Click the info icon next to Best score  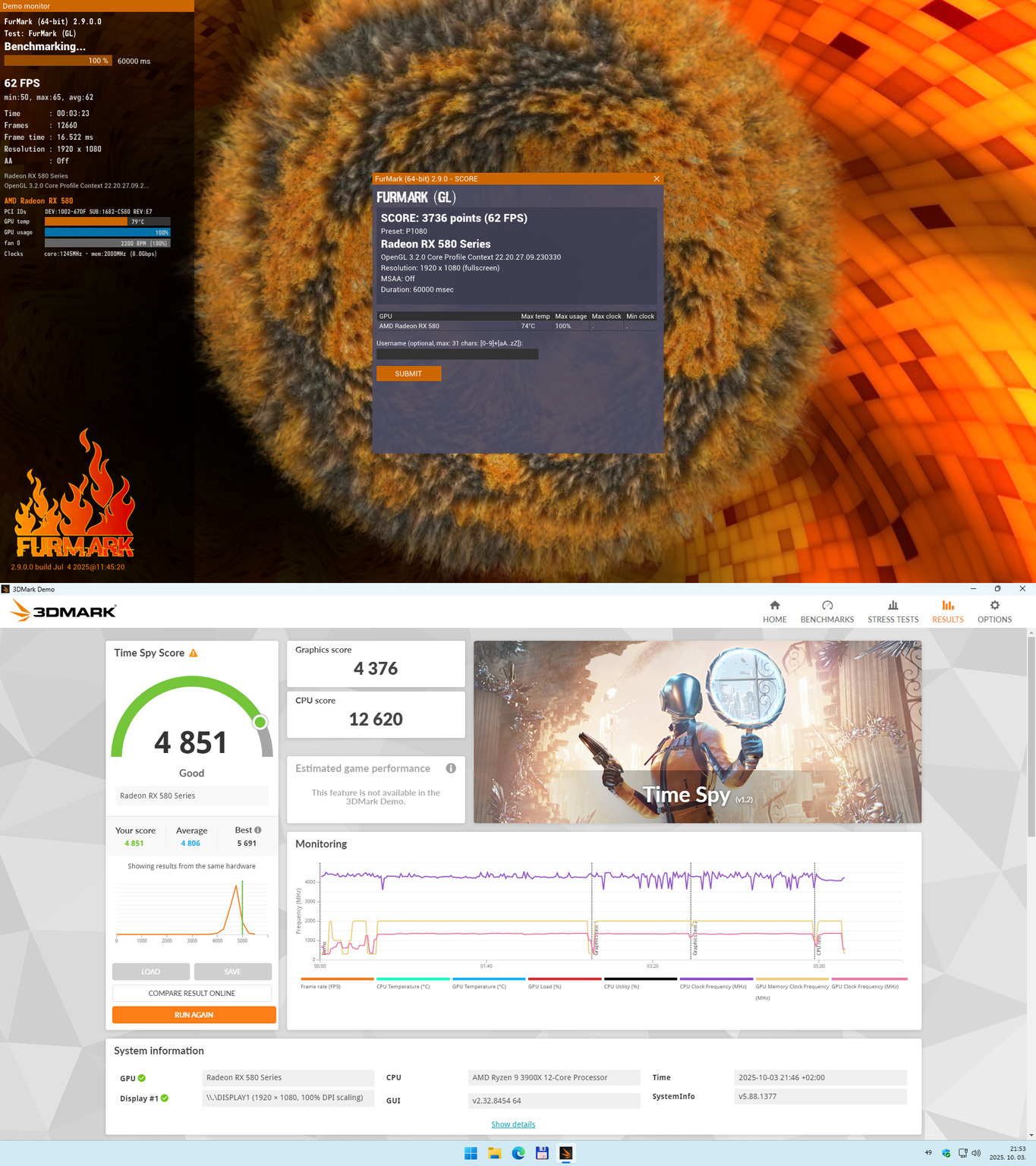[258, 830]
